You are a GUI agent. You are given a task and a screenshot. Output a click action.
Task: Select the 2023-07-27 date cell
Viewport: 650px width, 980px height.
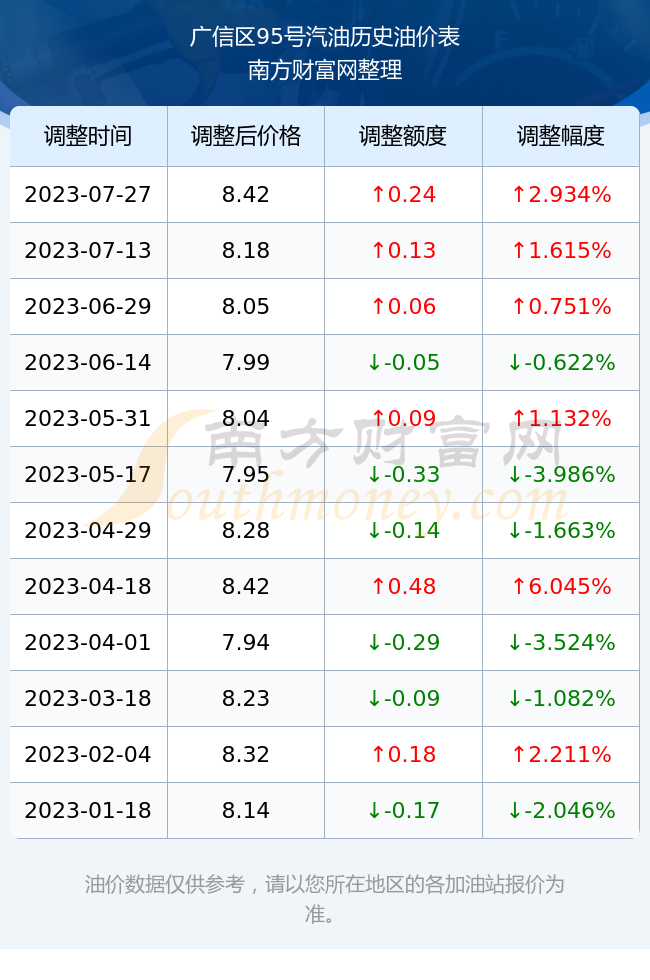pyautogui.click(x=88, y=194)
